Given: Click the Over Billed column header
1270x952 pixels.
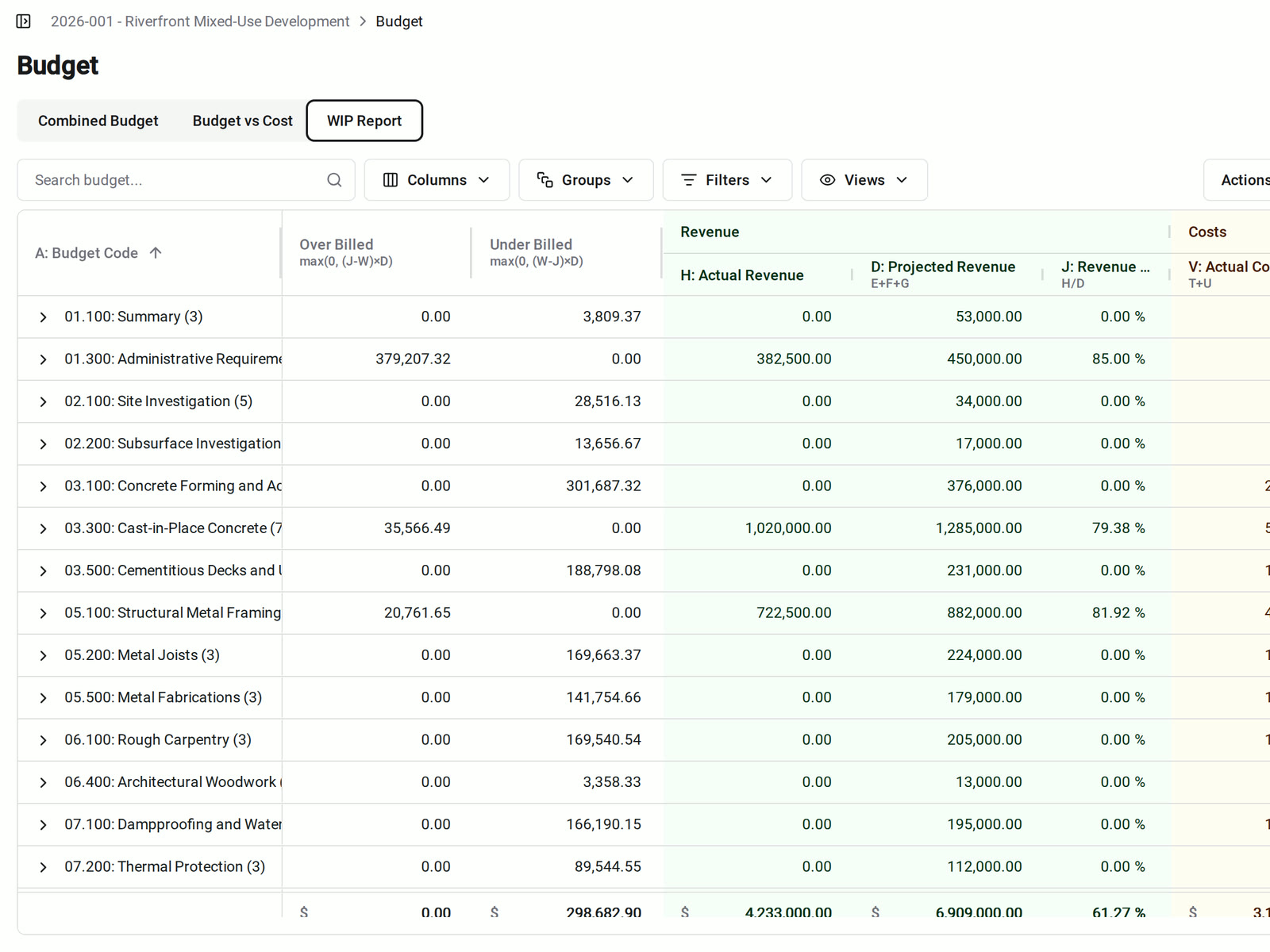Looking at the screenshot, I should (x=376, y=253).
